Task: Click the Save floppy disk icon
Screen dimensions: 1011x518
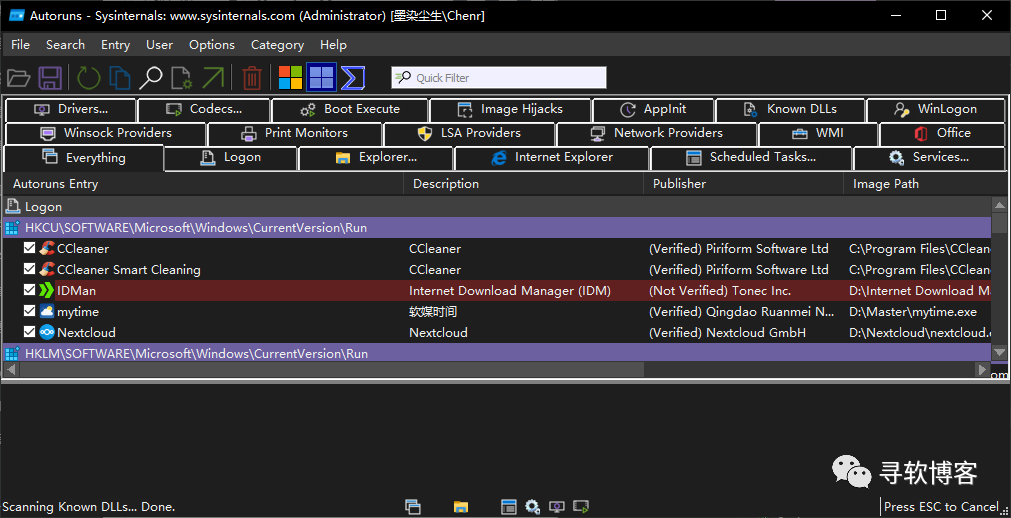Action: coord(50,77)
